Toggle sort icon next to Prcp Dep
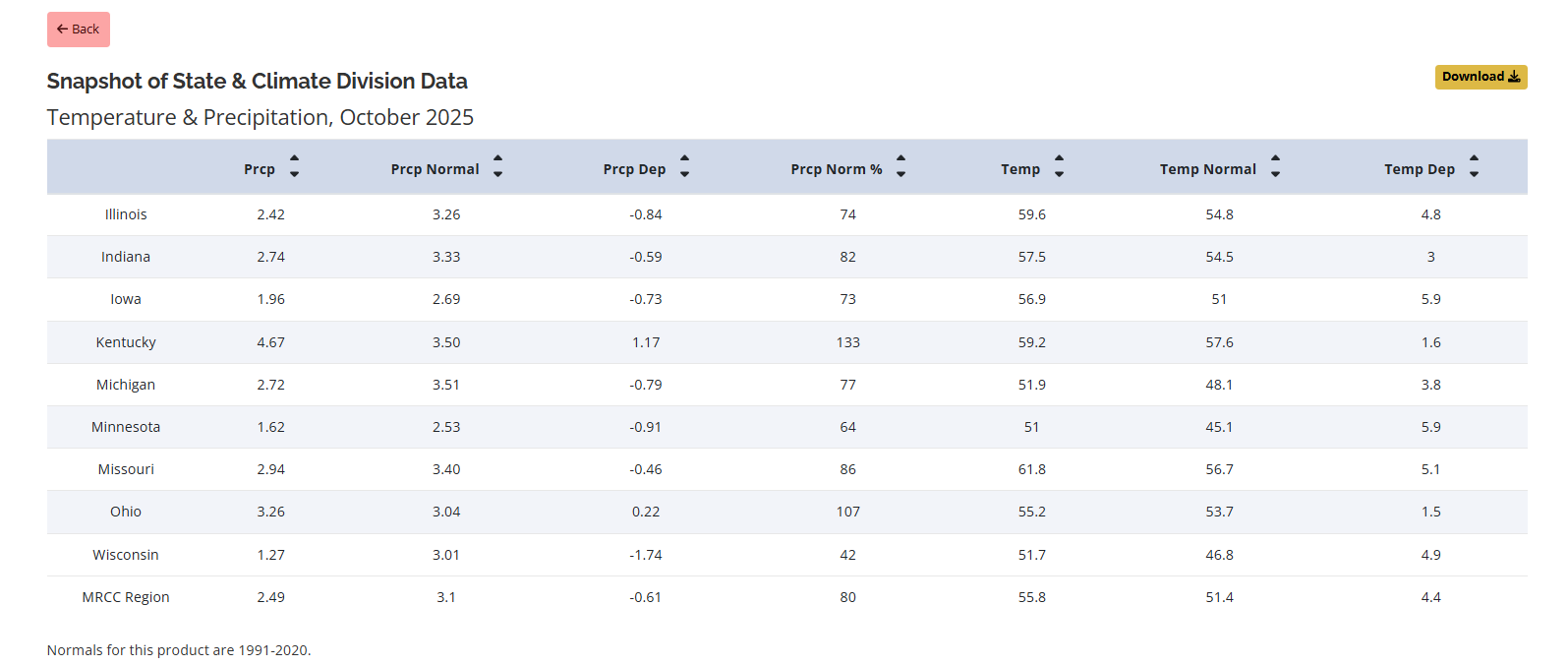 pos(684,166)
